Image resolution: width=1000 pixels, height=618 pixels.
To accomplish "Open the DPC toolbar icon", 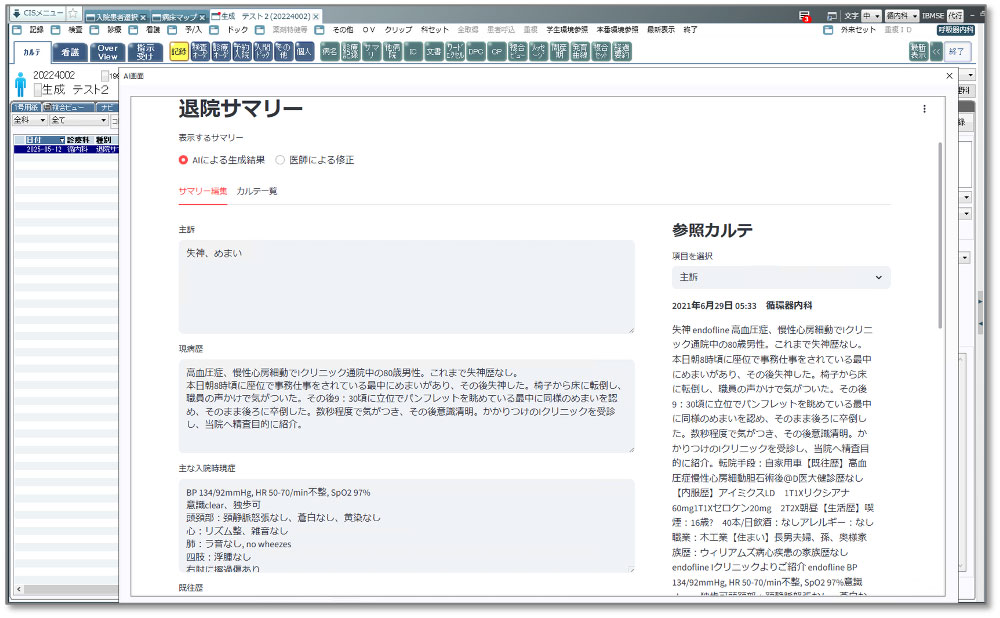I will (475, 52).
